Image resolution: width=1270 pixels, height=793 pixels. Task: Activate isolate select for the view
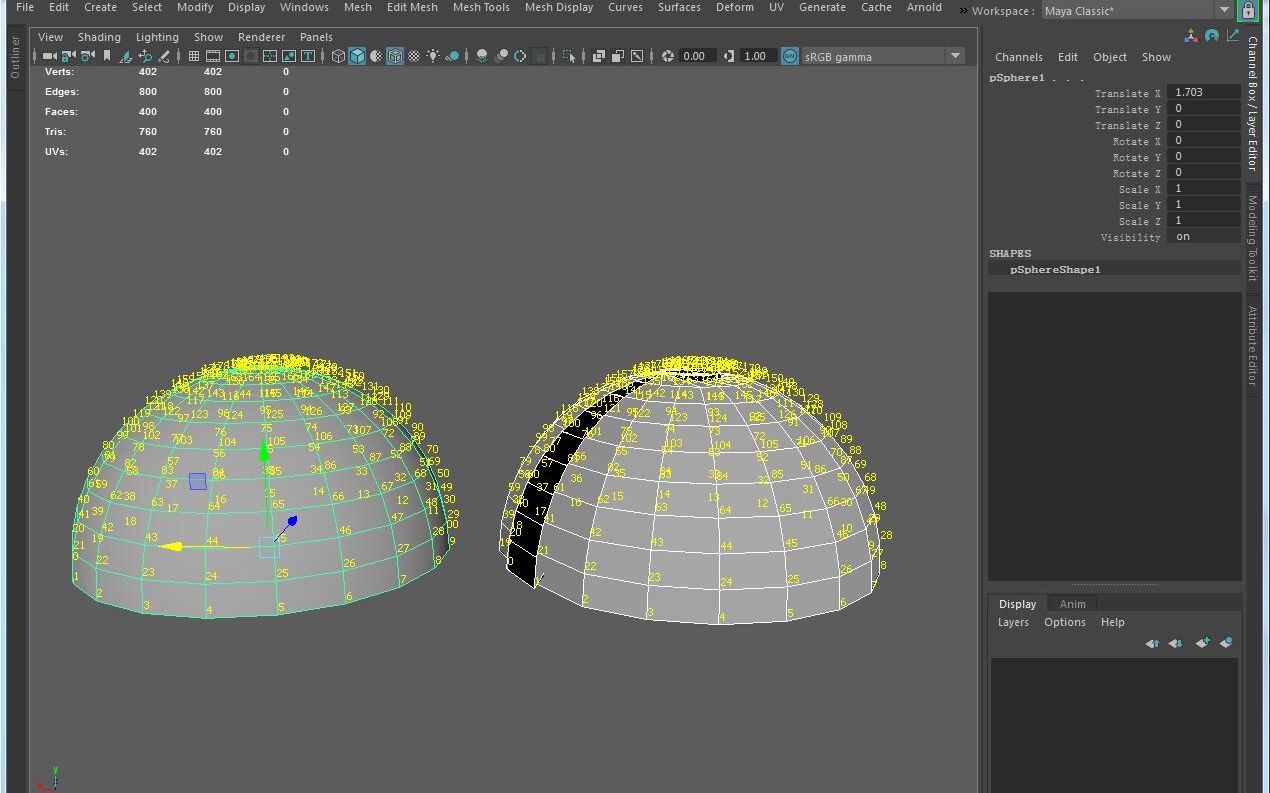tap(570, 56)
